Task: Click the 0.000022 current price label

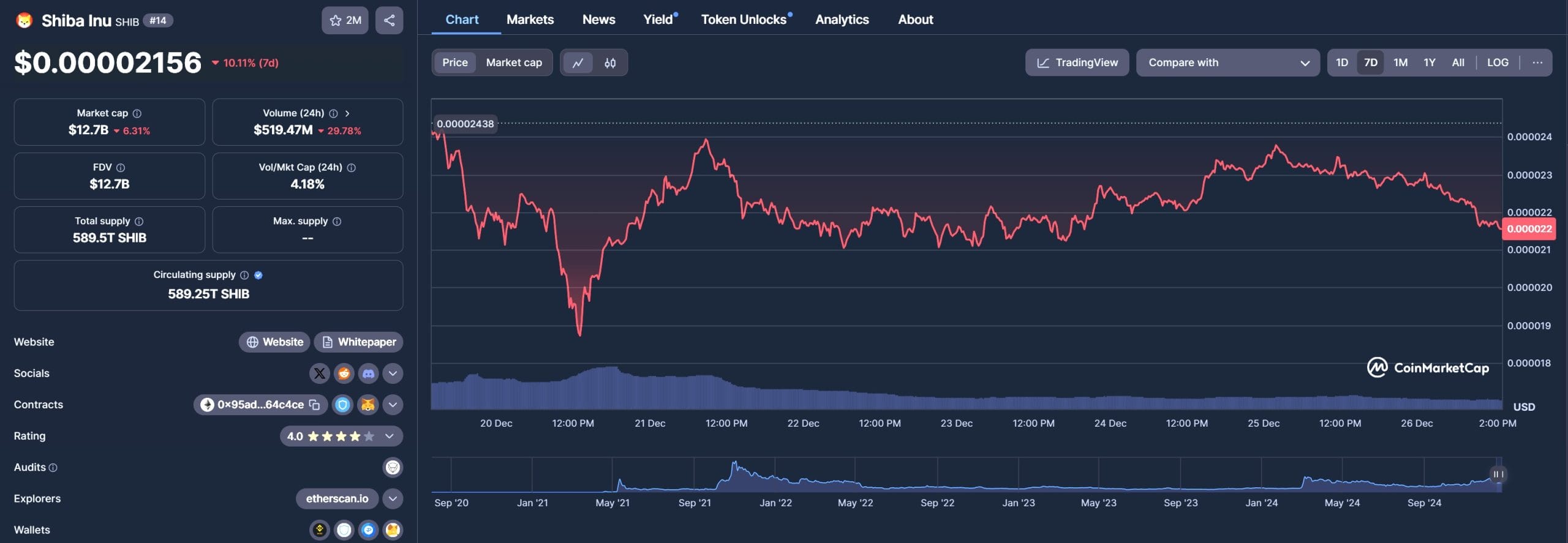Action: (x=1529, y=229)
